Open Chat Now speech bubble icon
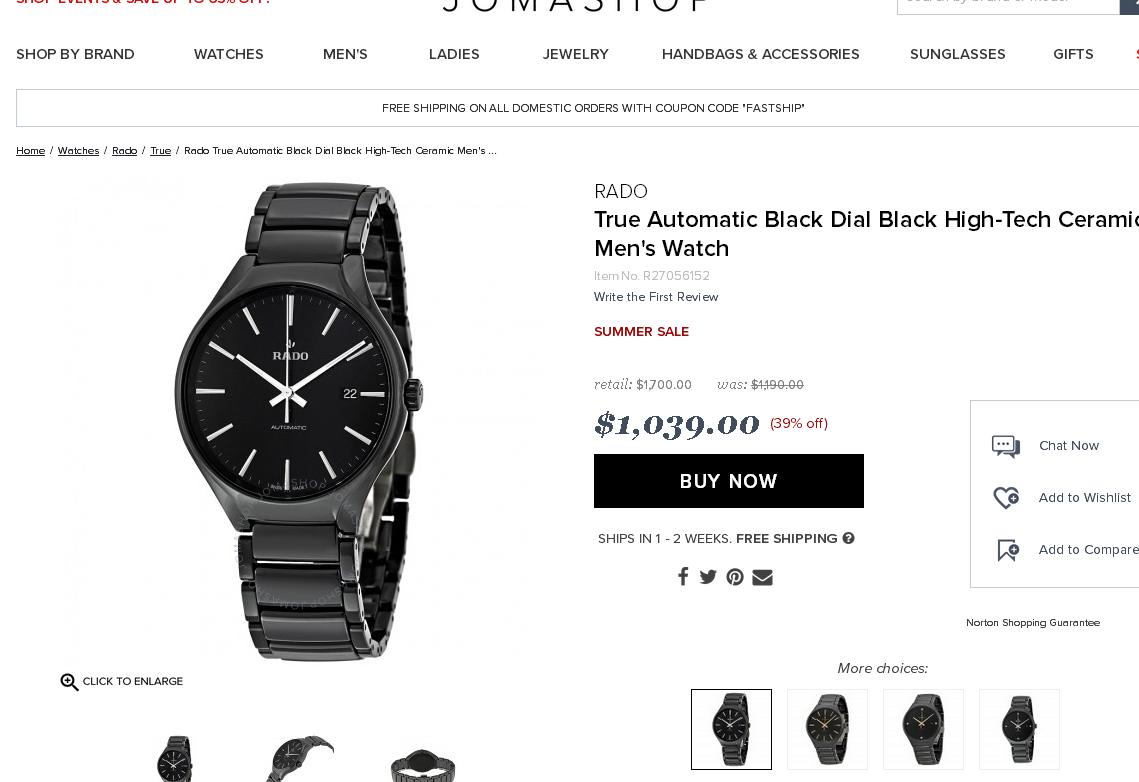 click(x=1006, y=446)
